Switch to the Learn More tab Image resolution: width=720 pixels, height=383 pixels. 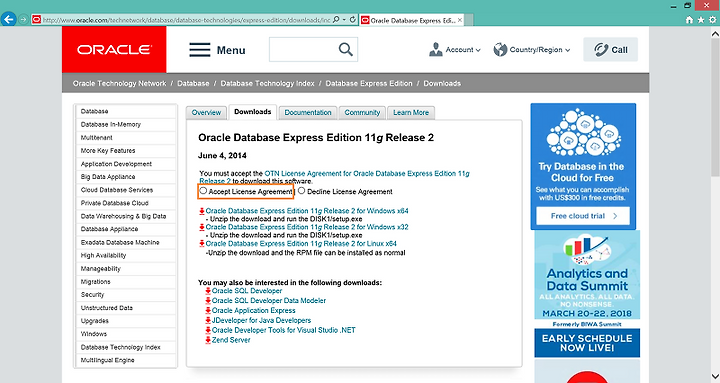pos(411,113)
